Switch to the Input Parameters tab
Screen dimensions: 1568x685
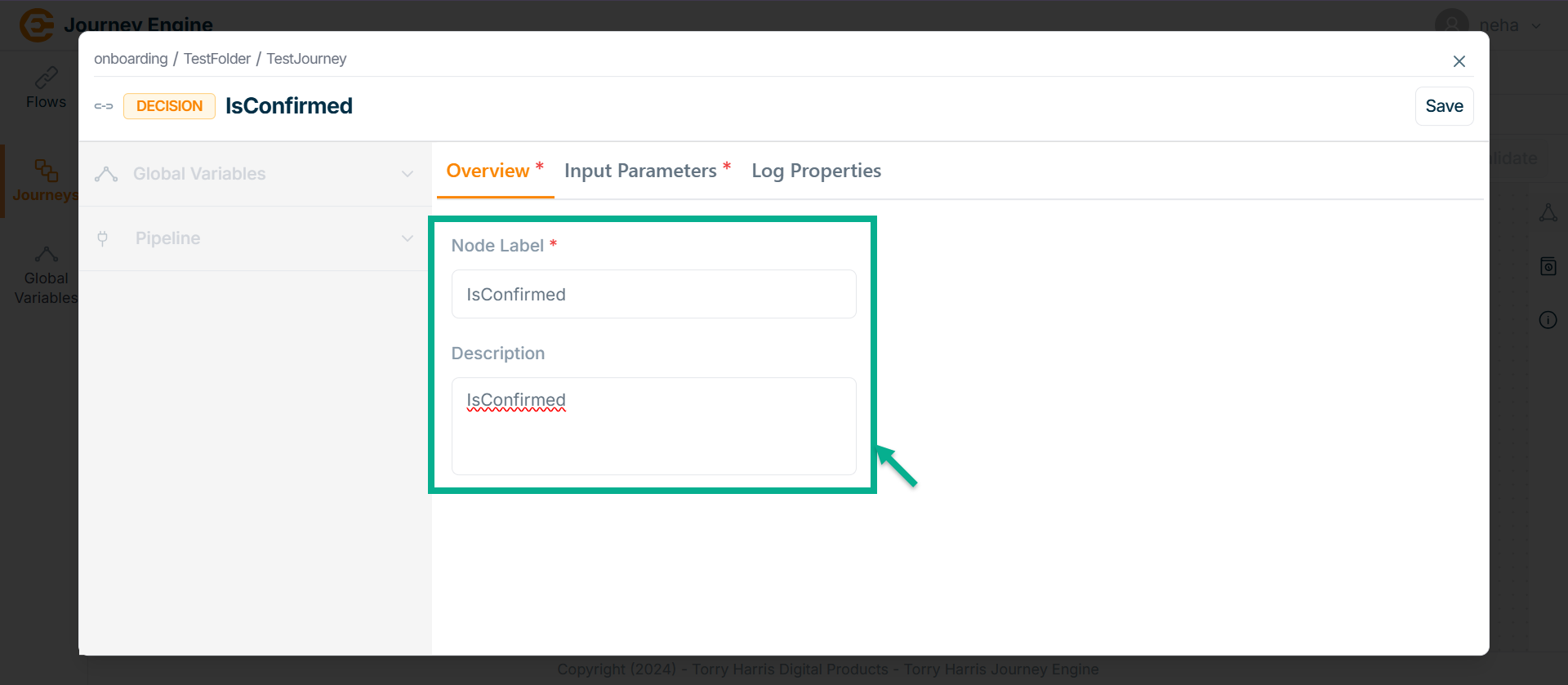coord(640,171)
